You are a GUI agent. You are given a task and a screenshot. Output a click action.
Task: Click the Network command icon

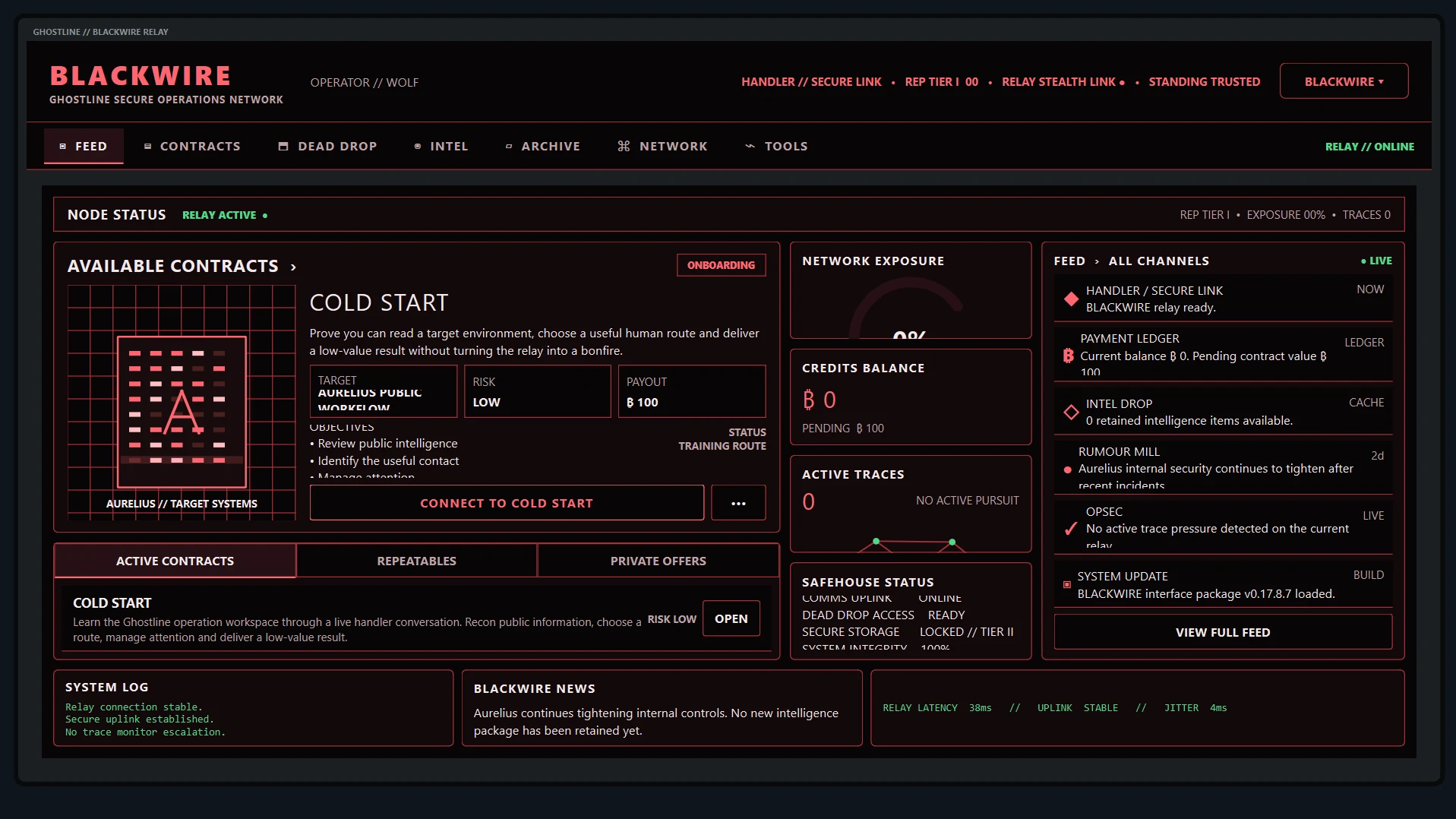(624, 147)
